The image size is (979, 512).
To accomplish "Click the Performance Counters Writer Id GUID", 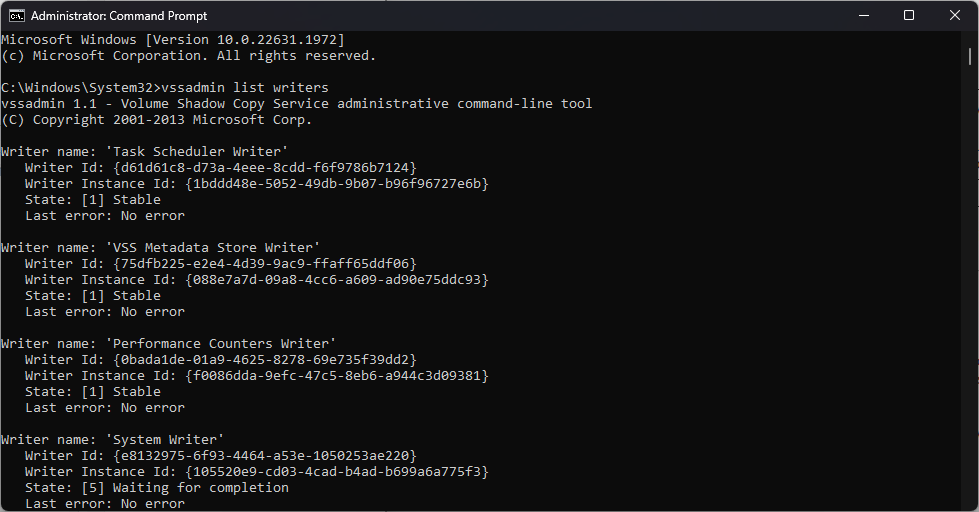I will 264,360.
